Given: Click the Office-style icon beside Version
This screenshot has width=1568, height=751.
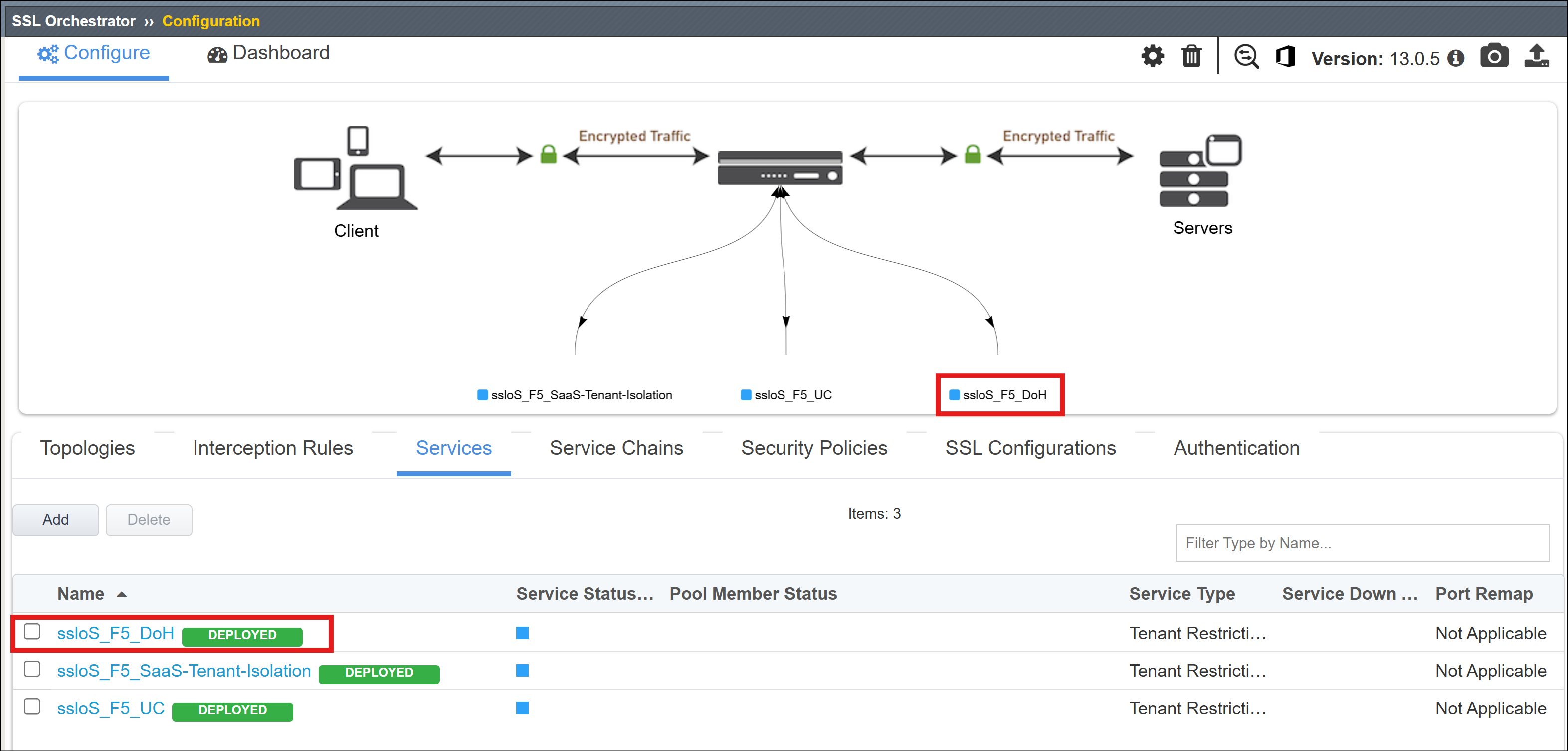Looking at the screenshot, I should click(x=1285, y=56).
